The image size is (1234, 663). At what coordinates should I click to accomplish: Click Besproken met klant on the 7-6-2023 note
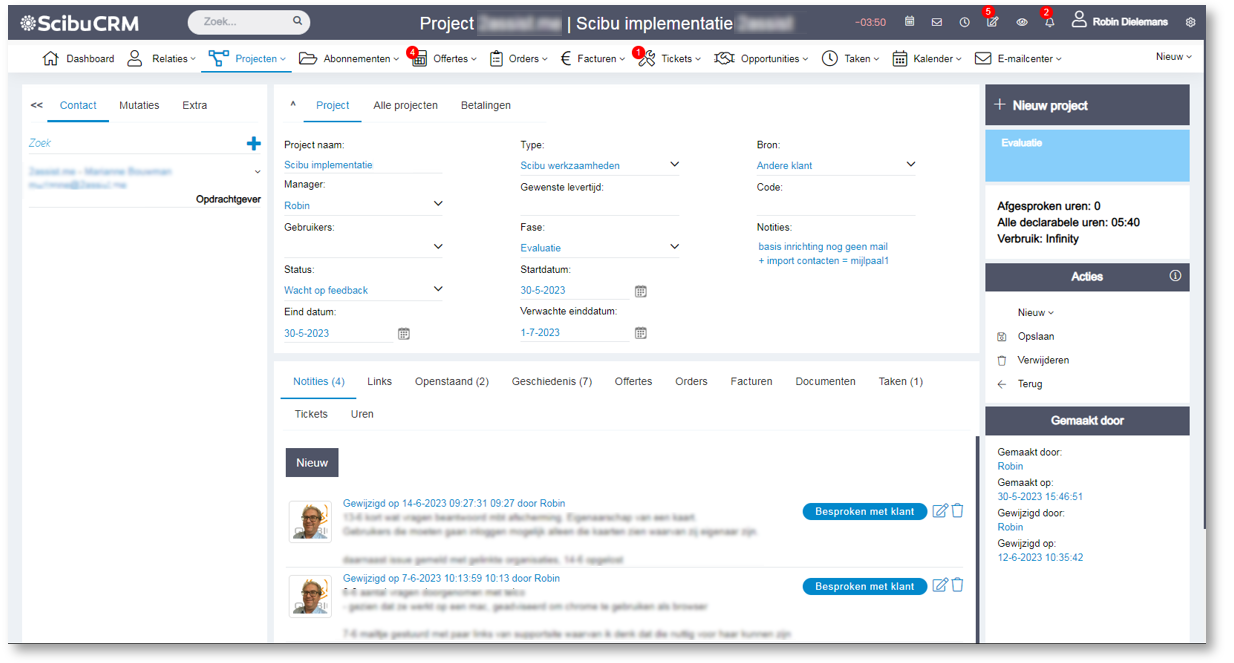coord(865,587)
